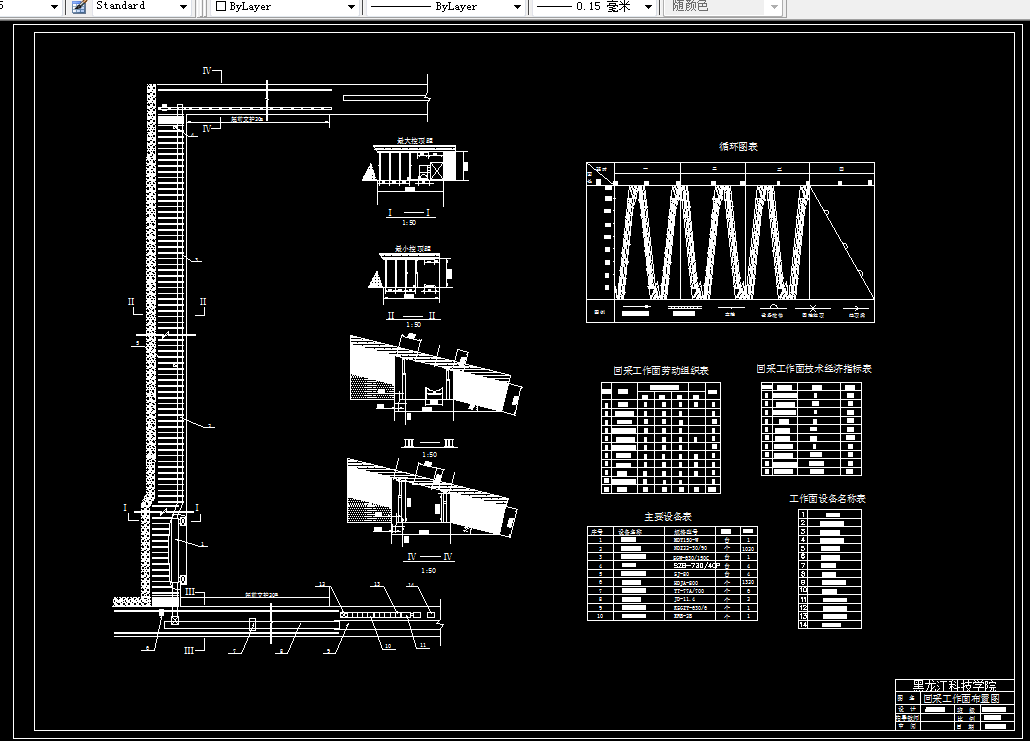This screenshot has height=741, width=1030.
Task: Click the '最大控顶距' section caption
Action: 414,141
